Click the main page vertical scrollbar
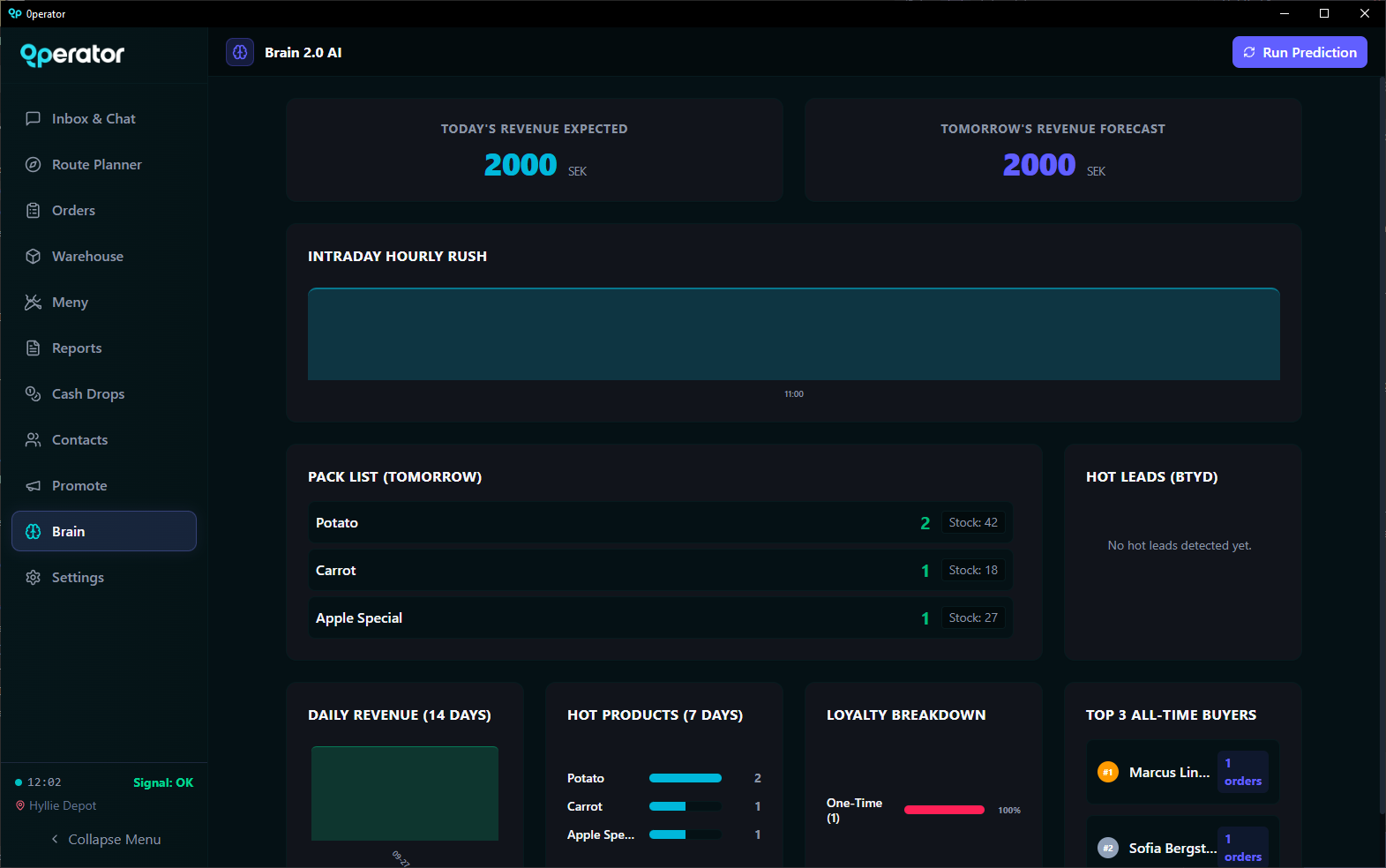This screenshot has width=1386, height=868. point(1382,445)
